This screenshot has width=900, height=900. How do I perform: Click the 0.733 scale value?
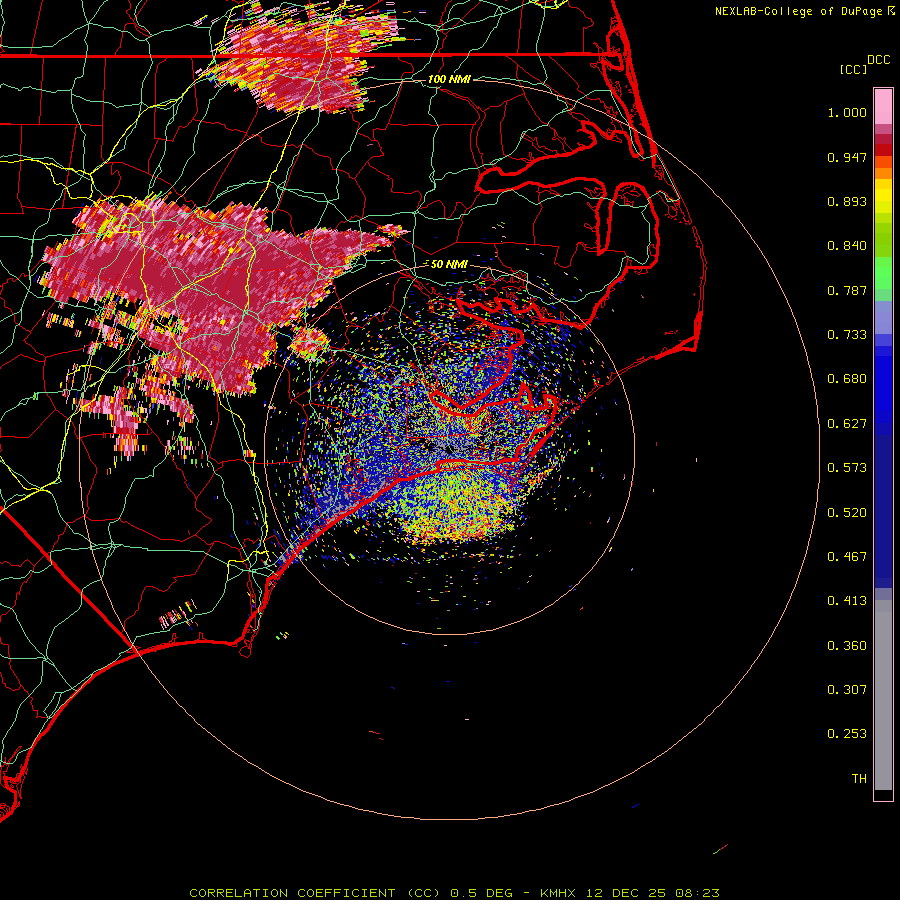[847, 335]
